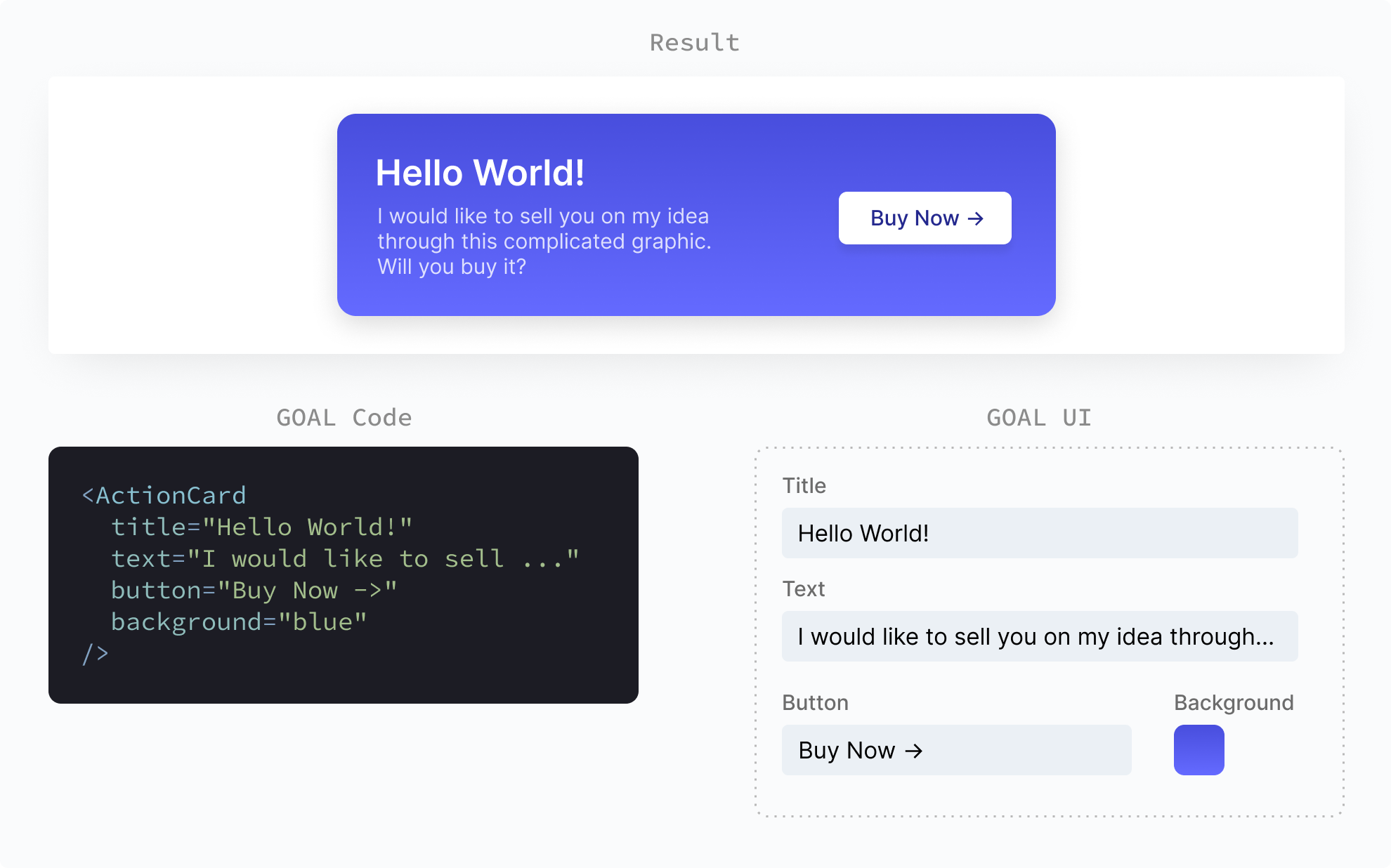Click the title="Hello World!" code line
The image size is (1391, 868).
point(261,527)
